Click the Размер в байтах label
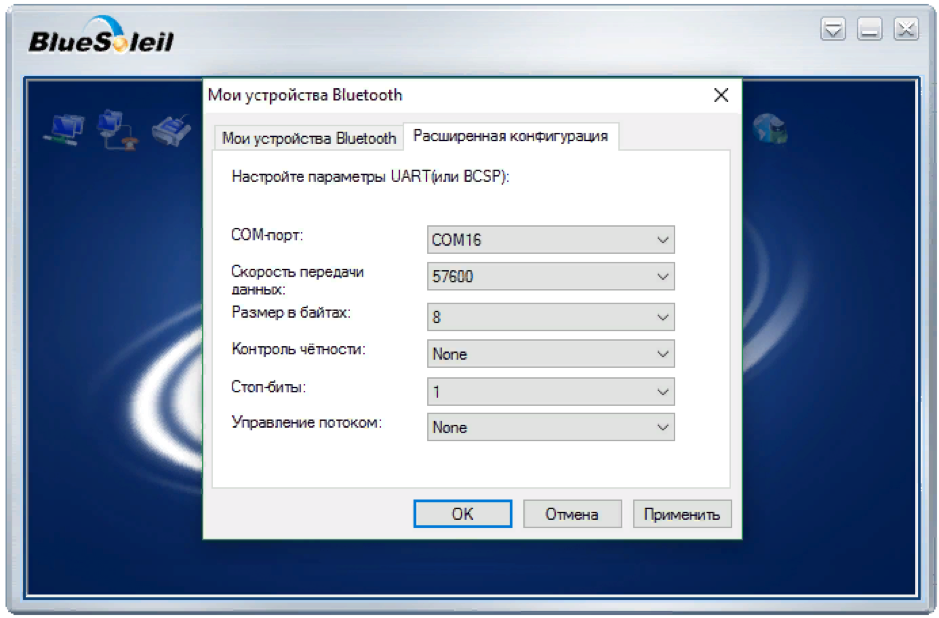The height and width of the screenshot is (618, 939). pyautogui.click(x=291, y=312)
